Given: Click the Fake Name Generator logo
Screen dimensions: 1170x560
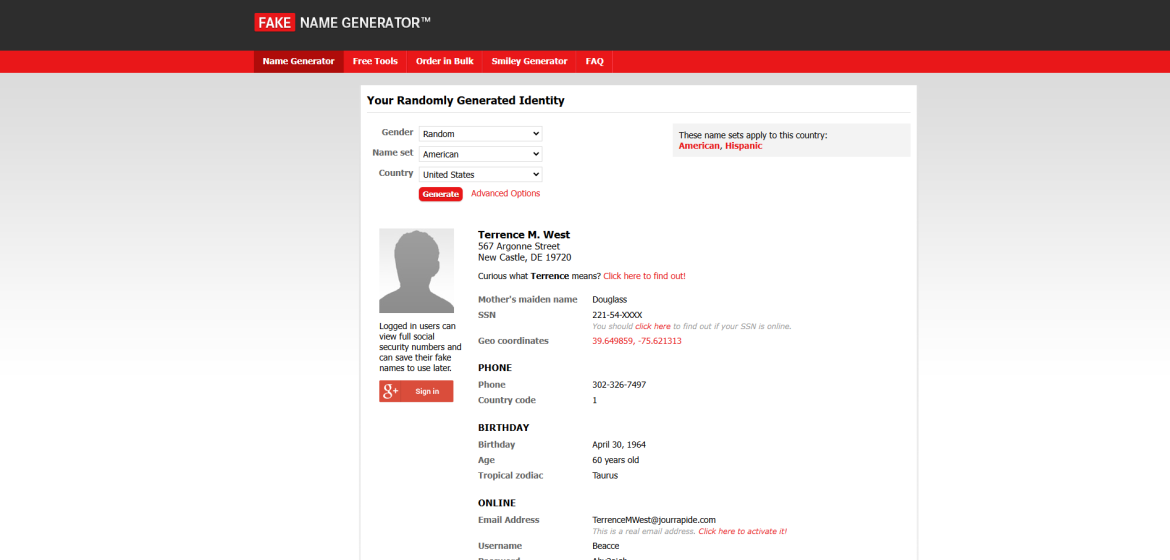Looking at the screenshot, I should point(342,22).
